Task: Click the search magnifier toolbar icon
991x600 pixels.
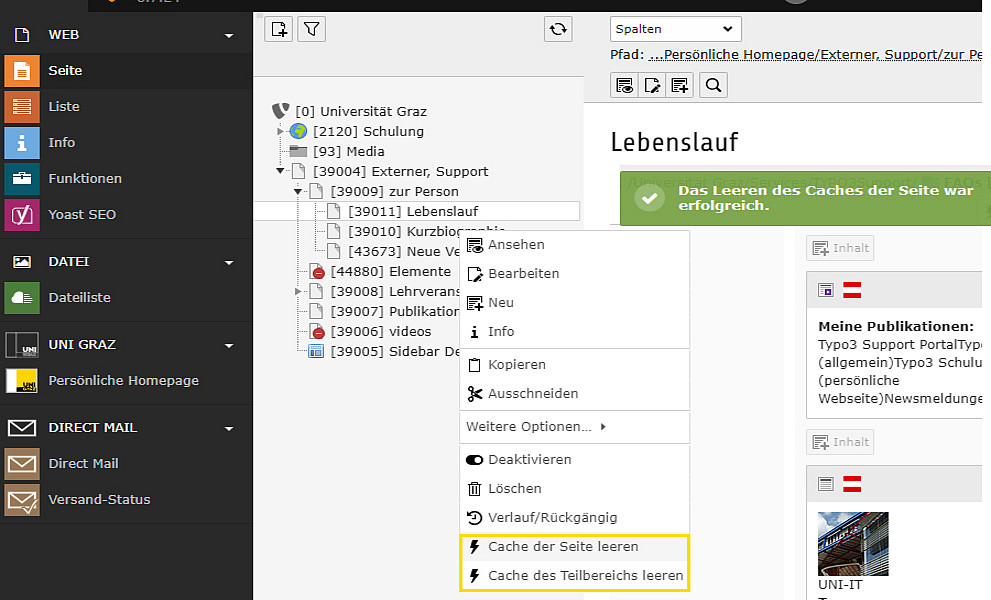Action: tap(714, 85)
